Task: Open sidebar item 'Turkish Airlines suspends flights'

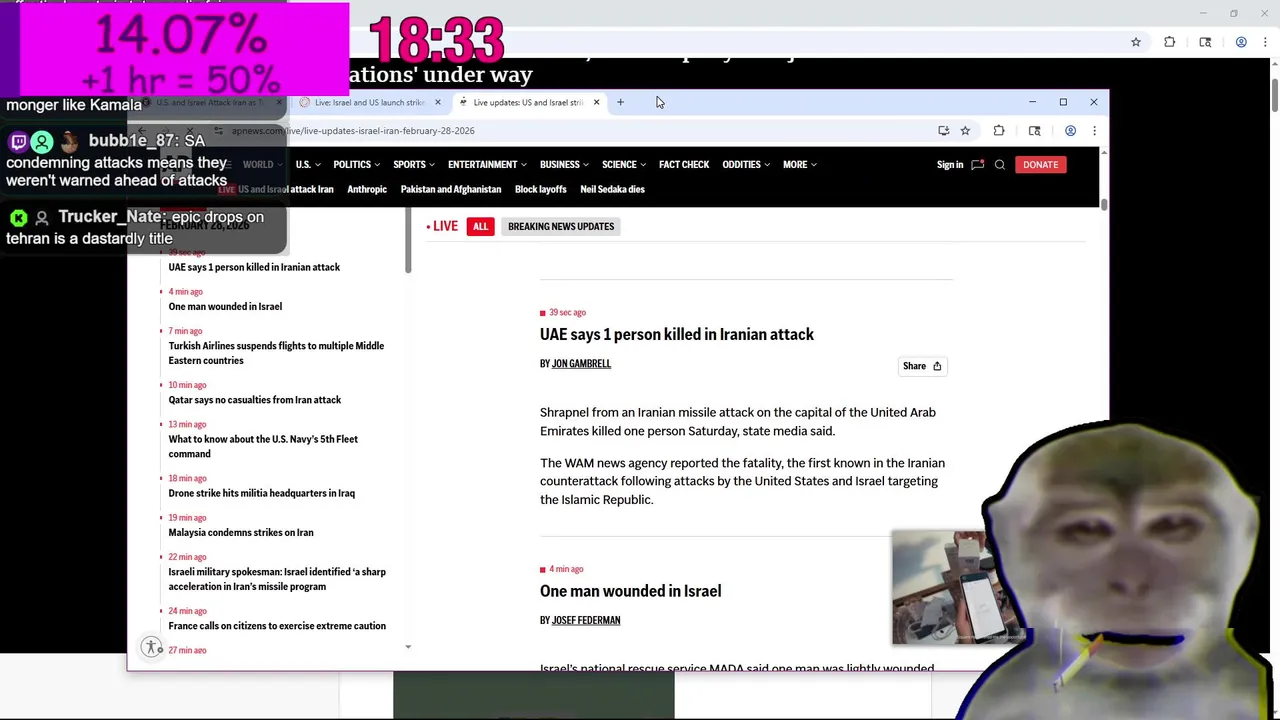Action: [276, 353]
